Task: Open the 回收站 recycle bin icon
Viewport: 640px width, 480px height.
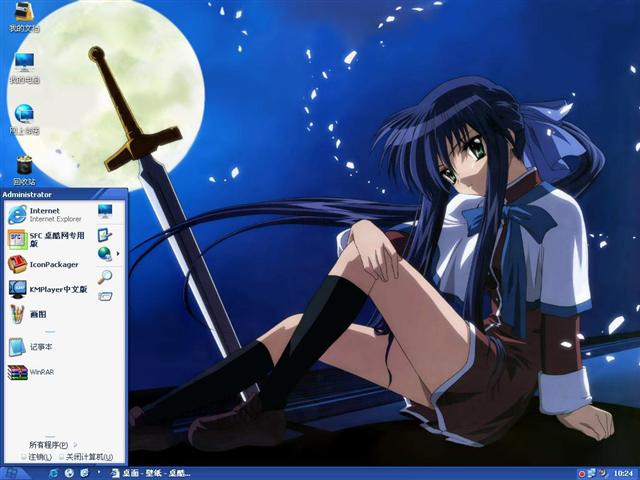Action: pyautogui.click(x=24, y=170)
